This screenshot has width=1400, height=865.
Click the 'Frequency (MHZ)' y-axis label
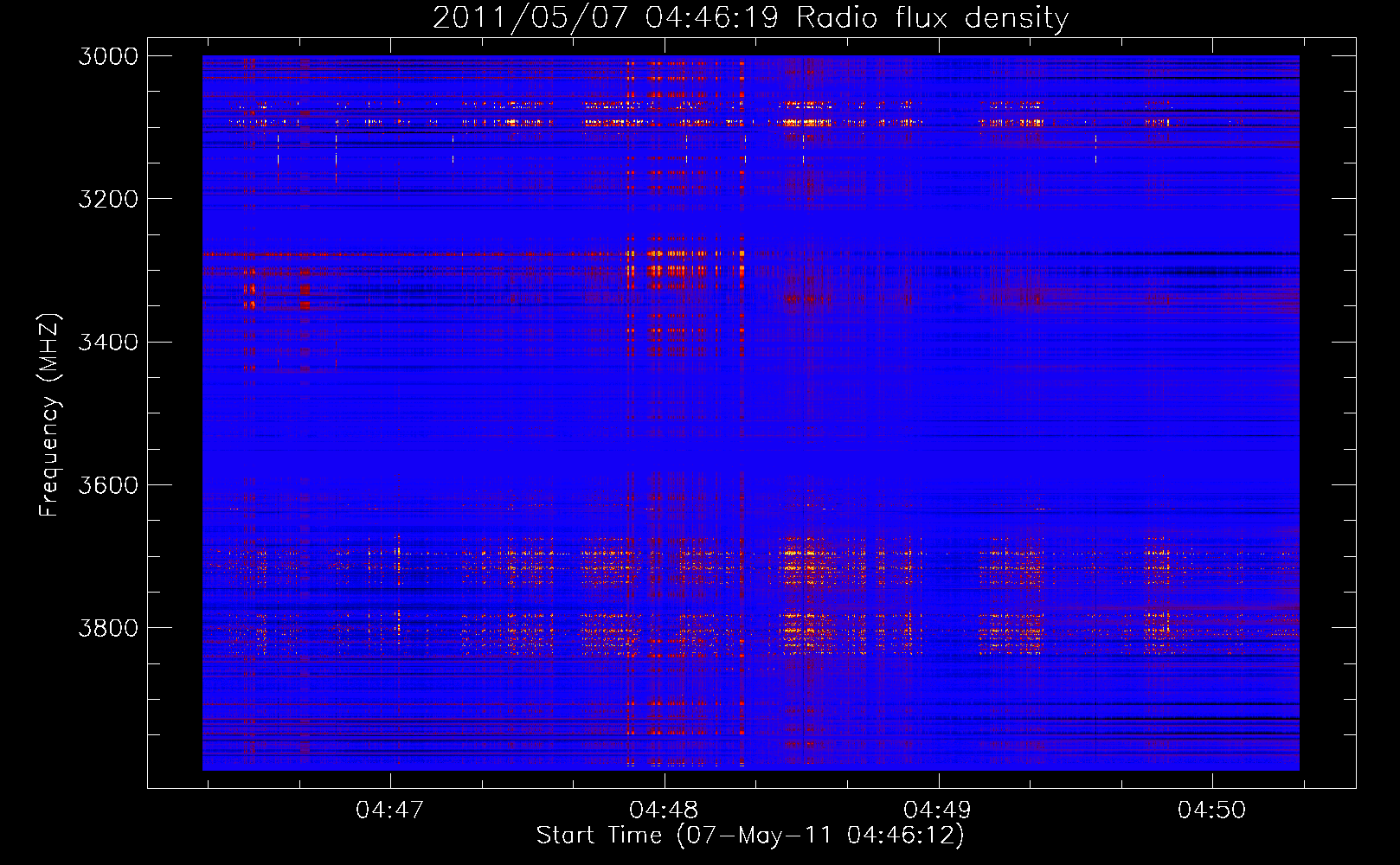49,415
